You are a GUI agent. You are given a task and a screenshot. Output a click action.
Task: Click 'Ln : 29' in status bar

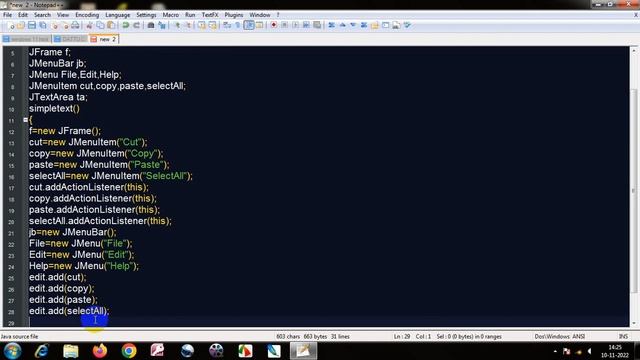point(402,337)
